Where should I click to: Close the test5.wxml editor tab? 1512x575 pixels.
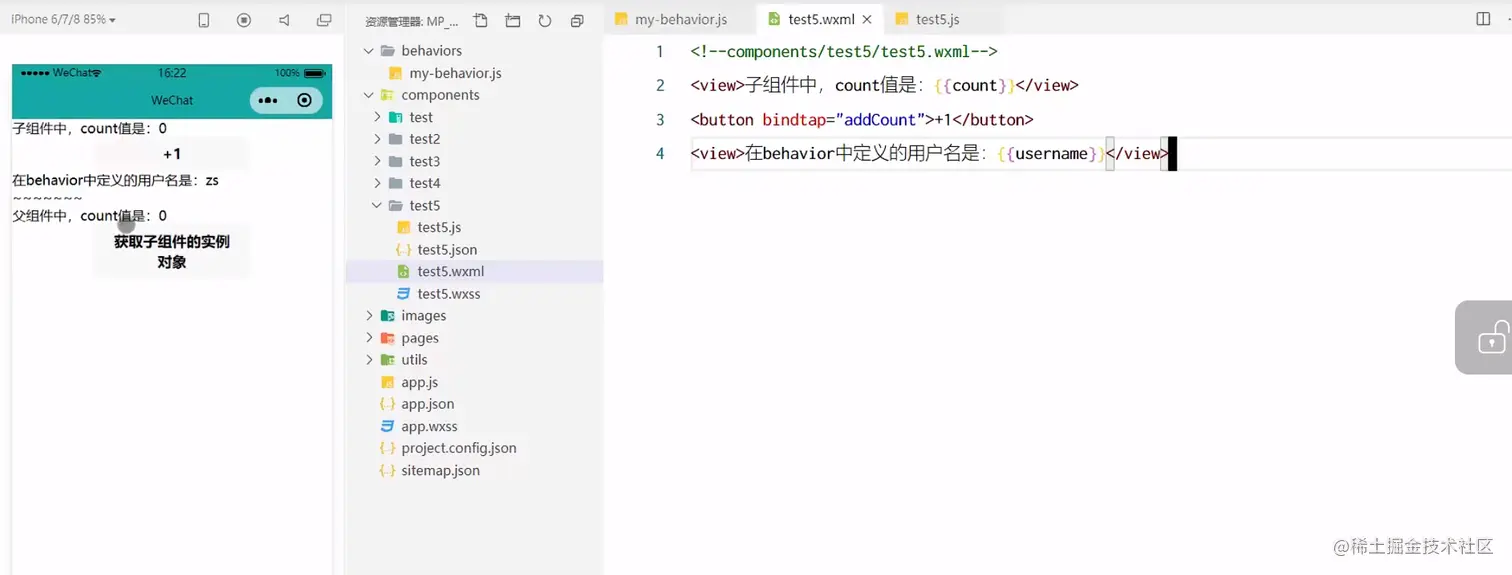[867, 19]
